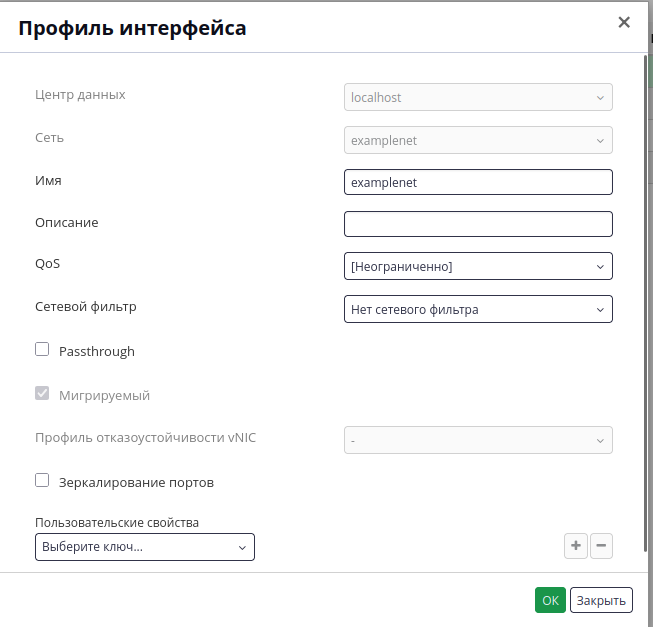Click the empty Описание text field
This screenshot has height=627, width=653.
click(x=478, y=224)
